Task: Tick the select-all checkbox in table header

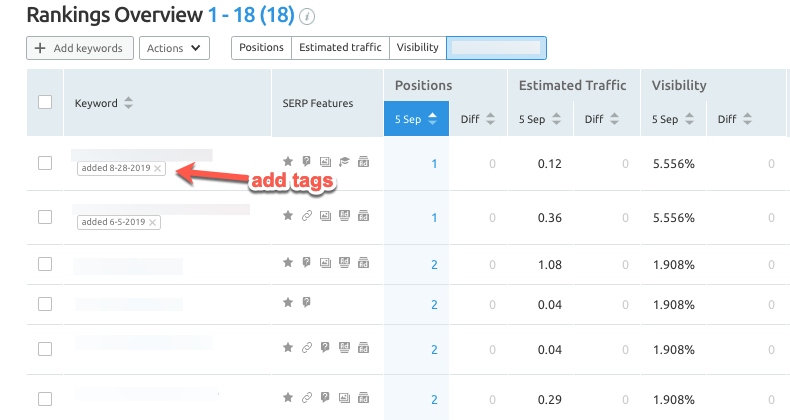Action: click(45, 102)
